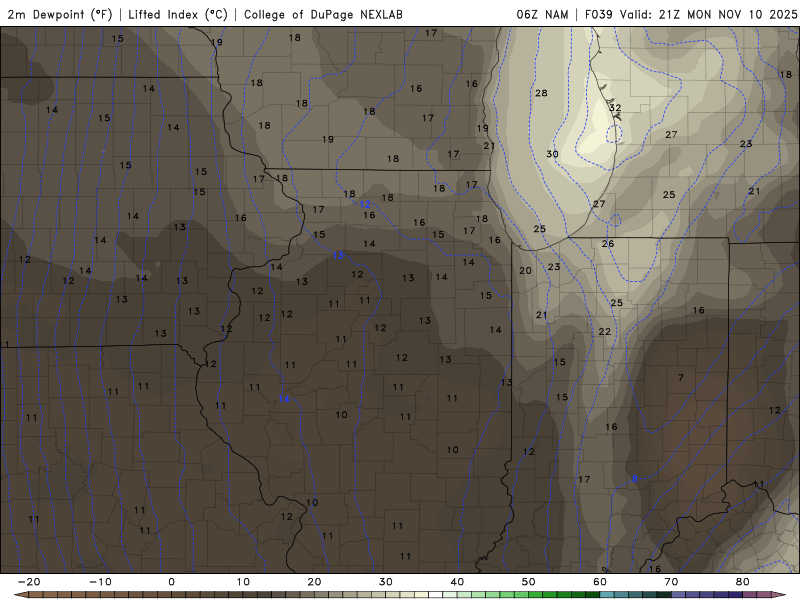This screenshot has width=800, height=600.
Task: Click the 32 dewpoint value on the map
Action: click(615, 108)
